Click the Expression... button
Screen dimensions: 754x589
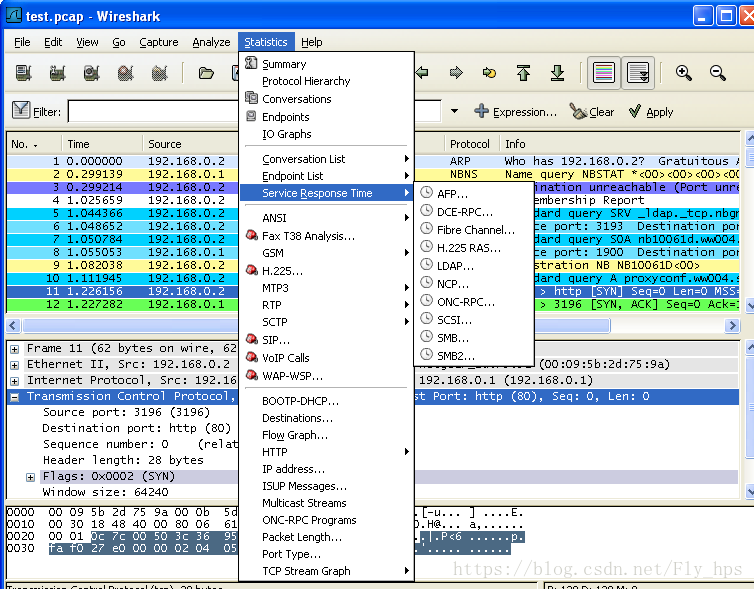(x=515, y=112)
